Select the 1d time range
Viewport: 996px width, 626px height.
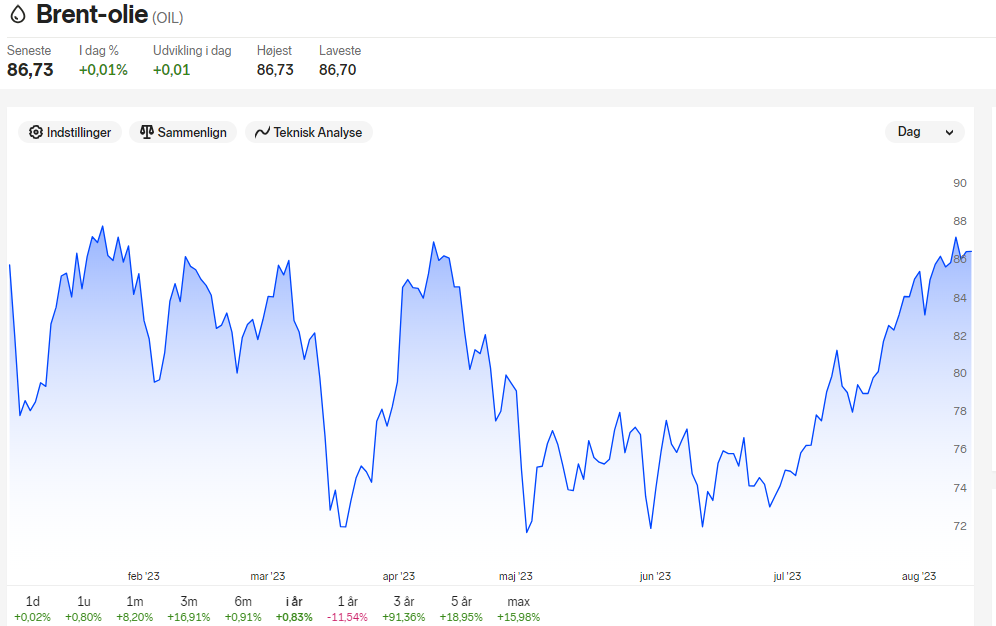click(32, 608)
